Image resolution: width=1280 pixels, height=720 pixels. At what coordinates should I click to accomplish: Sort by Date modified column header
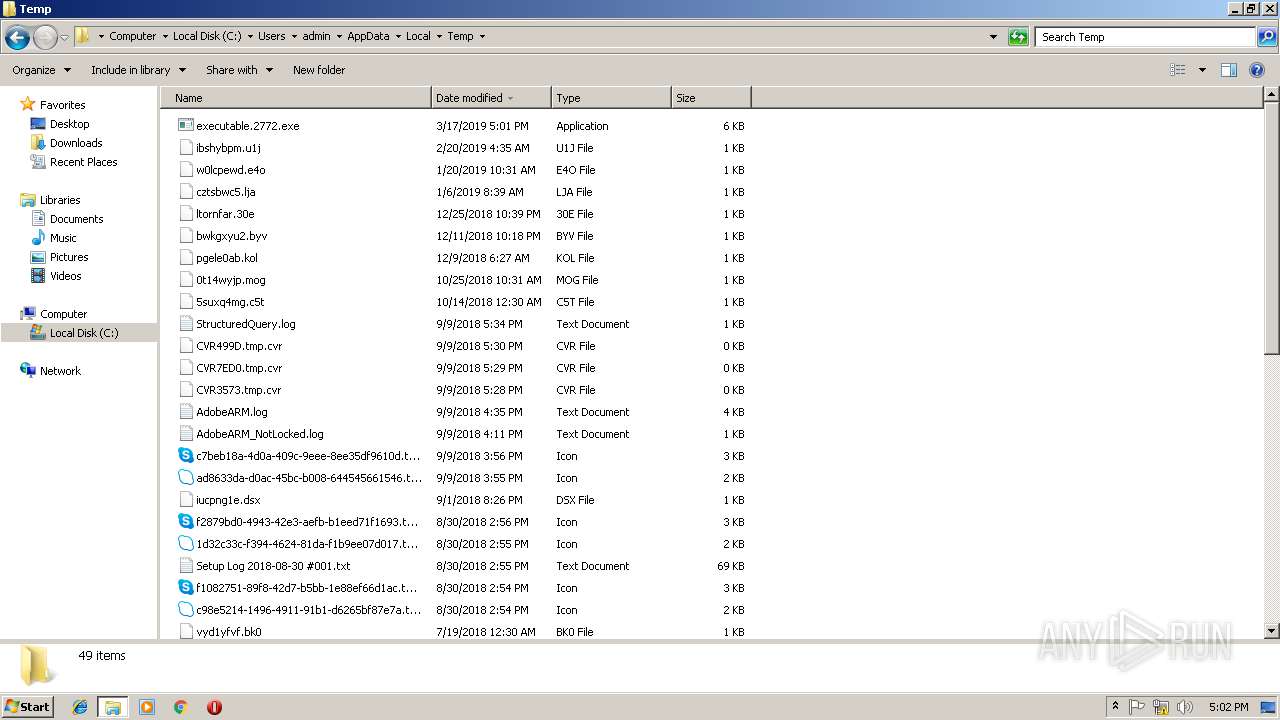tap(491, 98)
